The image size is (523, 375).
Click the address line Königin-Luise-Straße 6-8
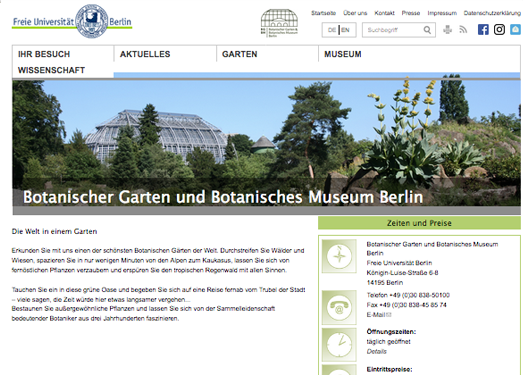(x=402, y=273)
